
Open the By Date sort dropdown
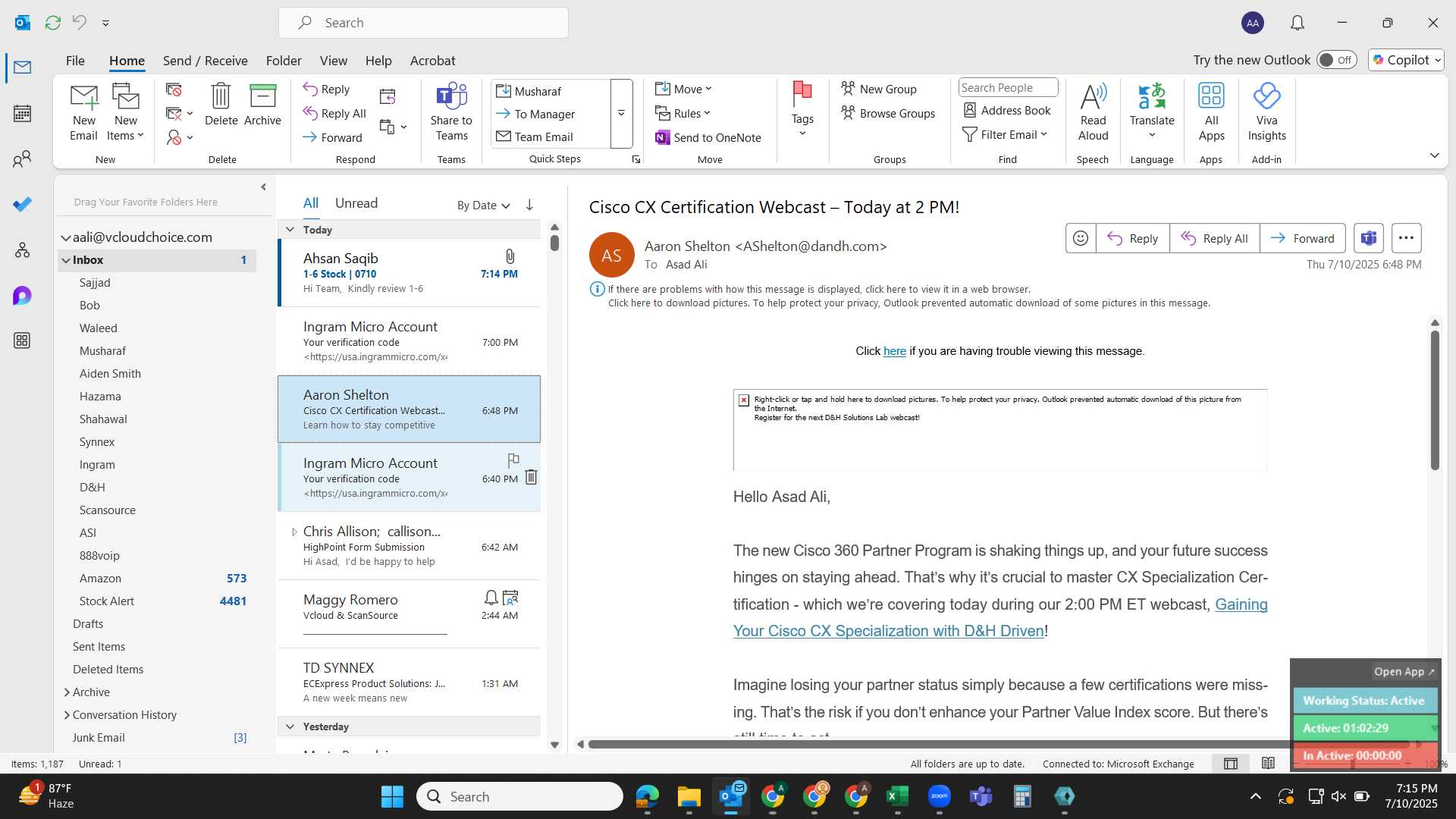click(x=484, y=205)
